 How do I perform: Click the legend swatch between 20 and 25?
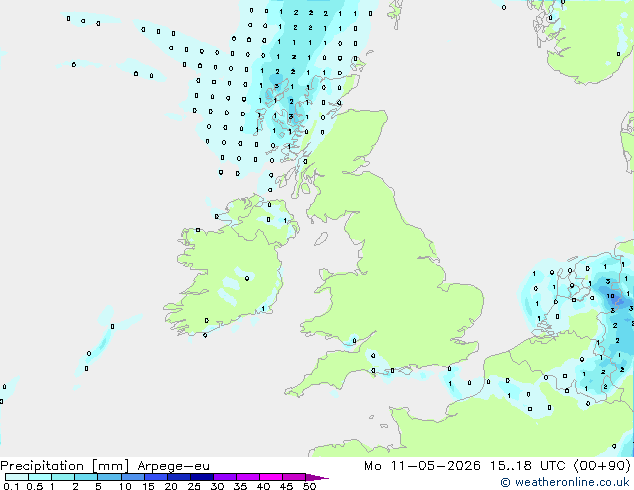point(178,477)
